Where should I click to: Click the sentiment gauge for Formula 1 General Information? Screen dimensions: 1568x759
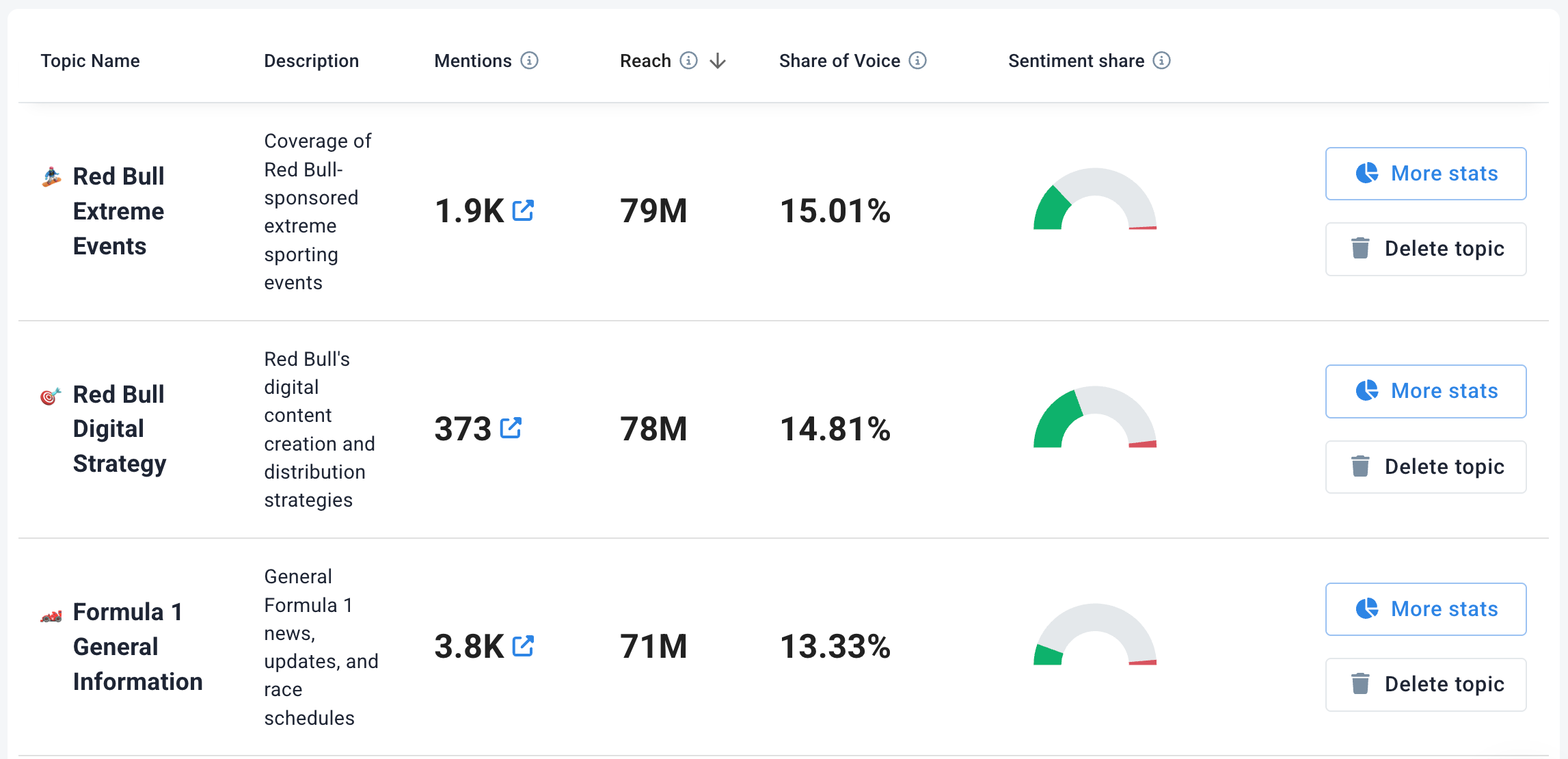[1095, 634]
